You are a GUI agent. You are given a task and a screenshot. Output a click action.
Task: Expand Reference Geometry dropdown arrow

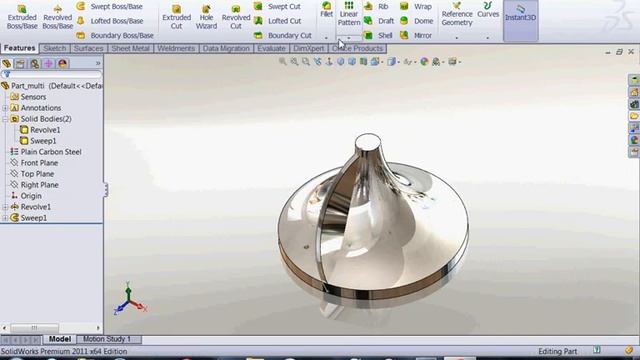click(x=457, y=38)
